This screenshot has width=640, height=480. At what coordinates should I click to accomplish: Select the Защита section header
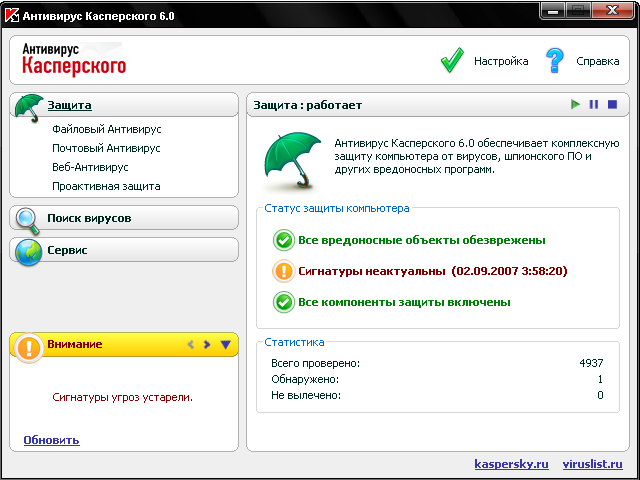(69, 105)
